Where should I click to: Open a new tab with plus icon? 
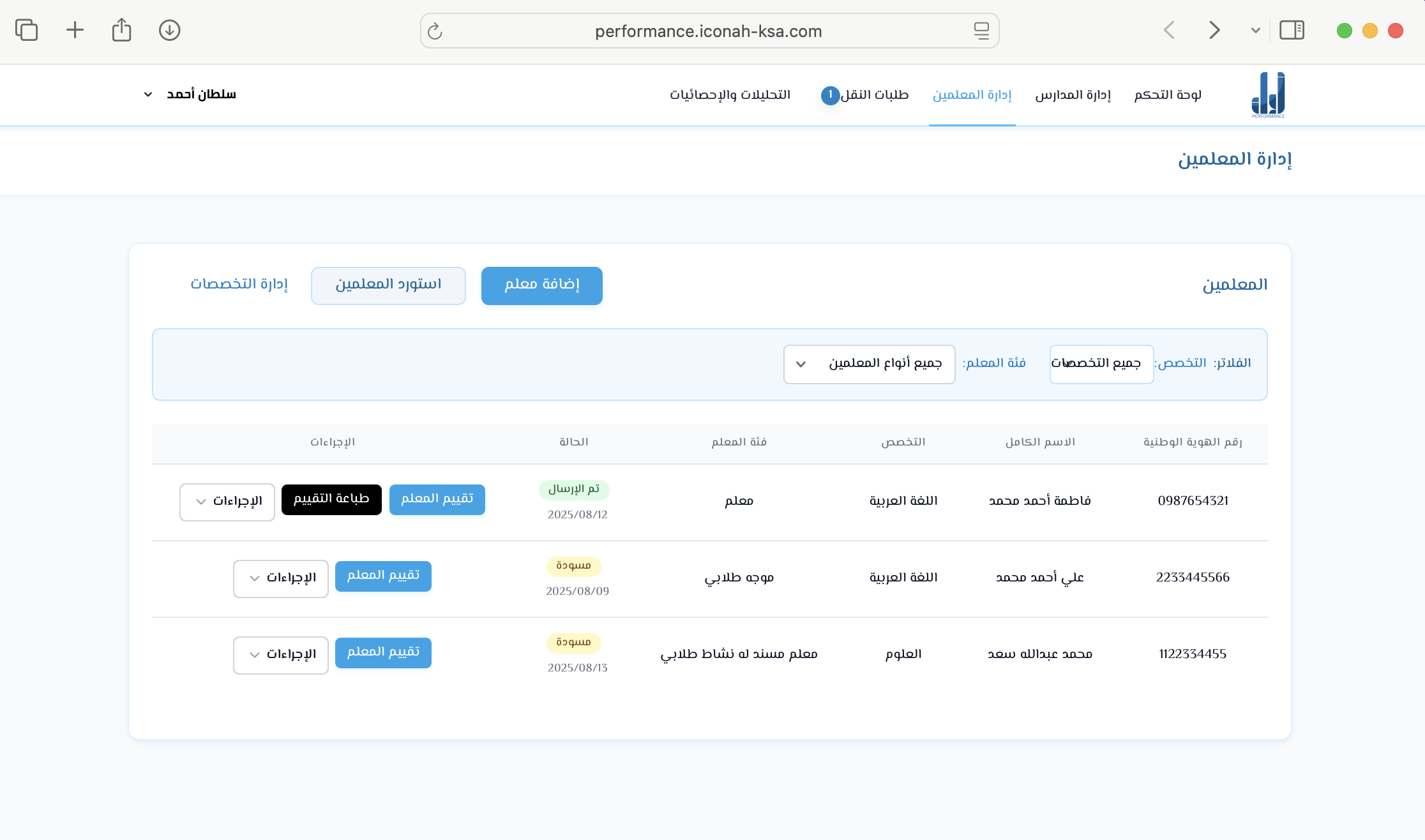click(75, 30)
